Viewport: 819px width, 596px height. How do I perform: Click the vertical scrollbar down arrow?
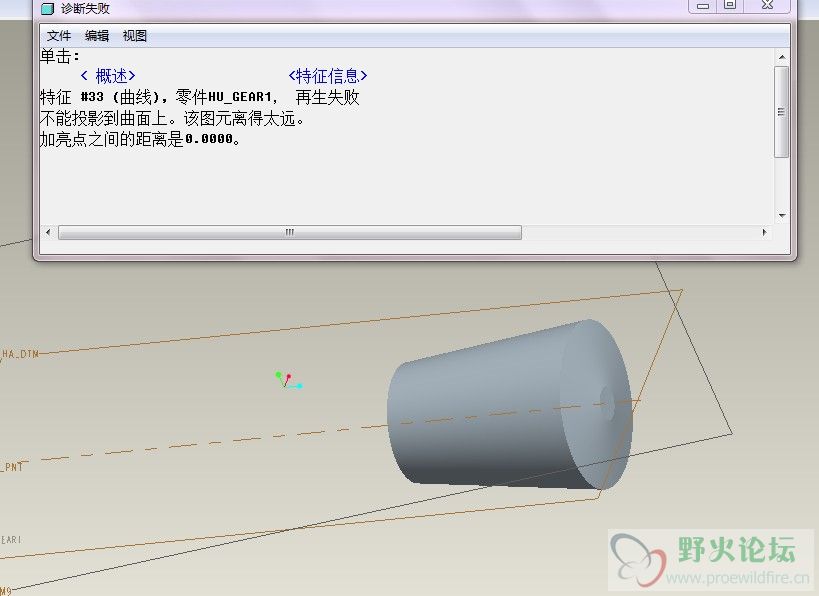(x=782, y=215)
